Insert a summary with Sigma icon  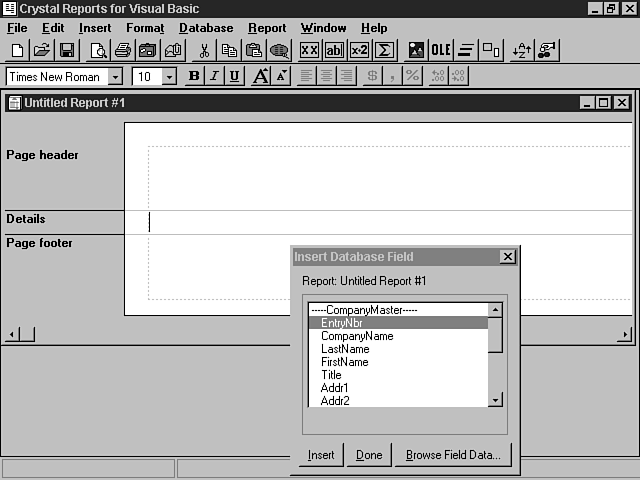pos(385,50)
